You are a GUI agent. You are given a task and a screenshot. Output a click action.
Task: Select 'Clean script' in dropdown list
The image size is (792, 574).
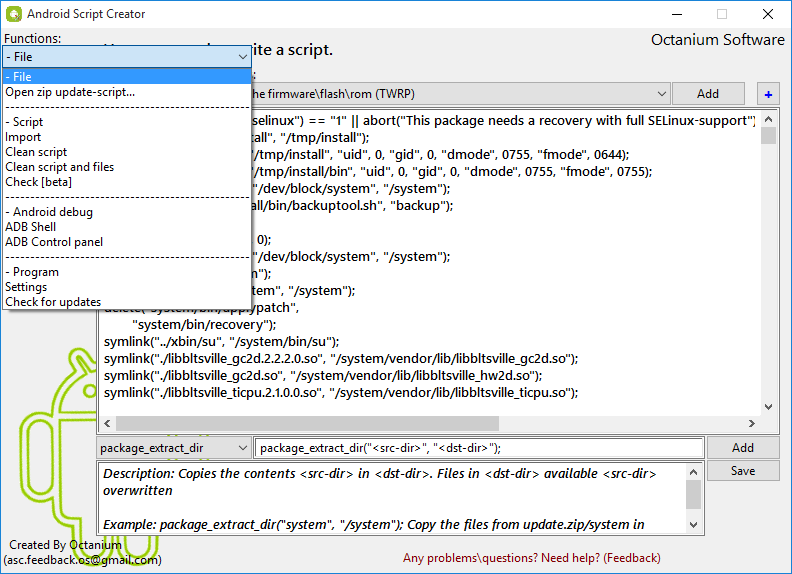click(x=36, y=152)
